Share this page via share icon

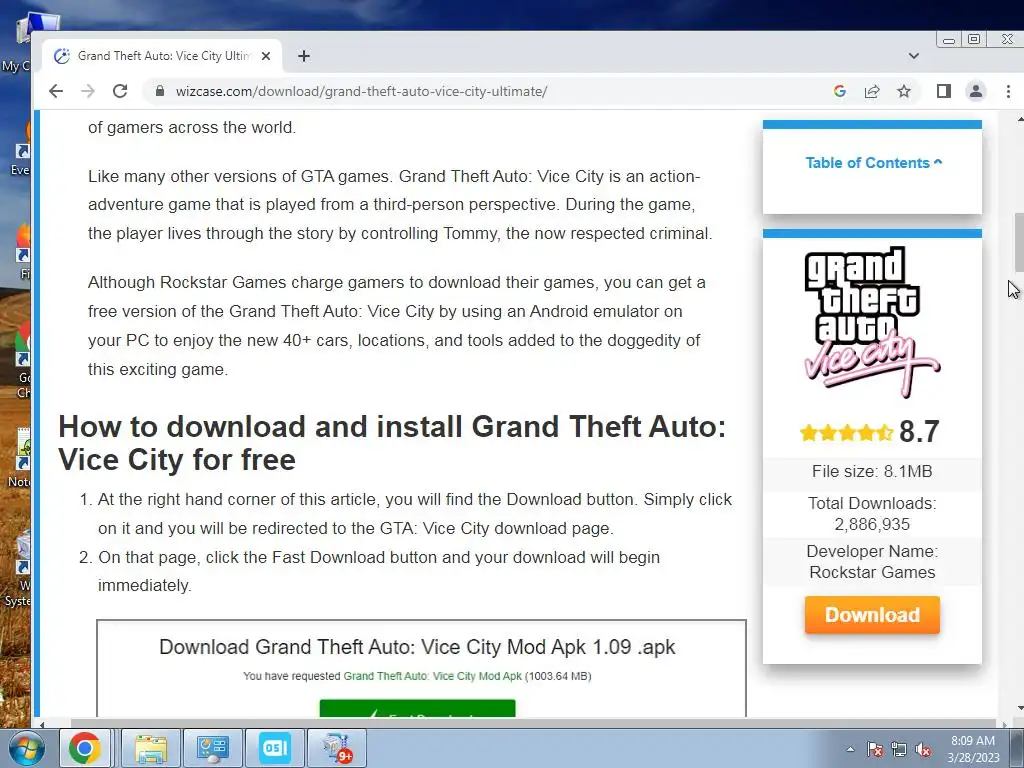[872, 91]
